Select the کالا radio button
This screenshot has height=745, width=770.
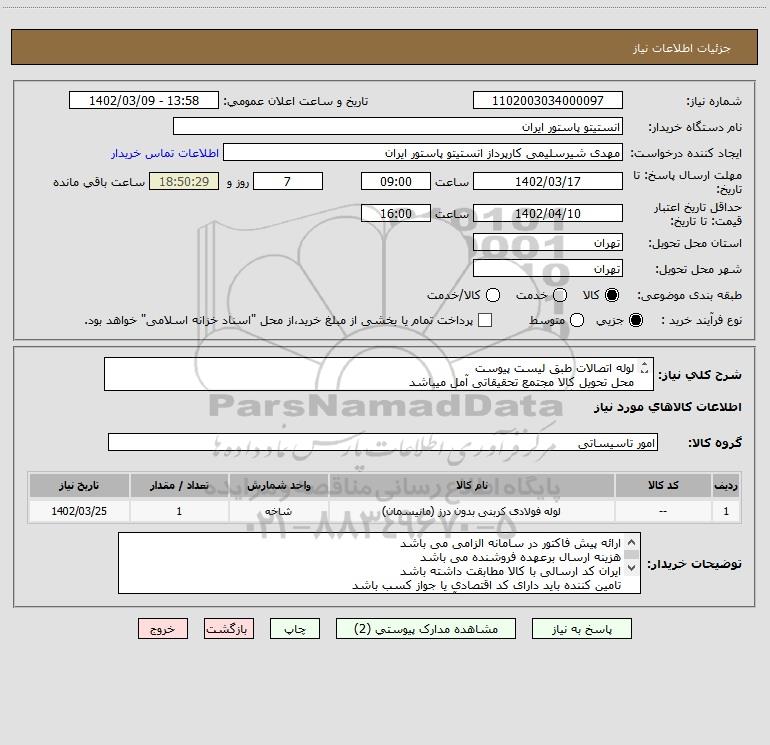coord(612,295)
